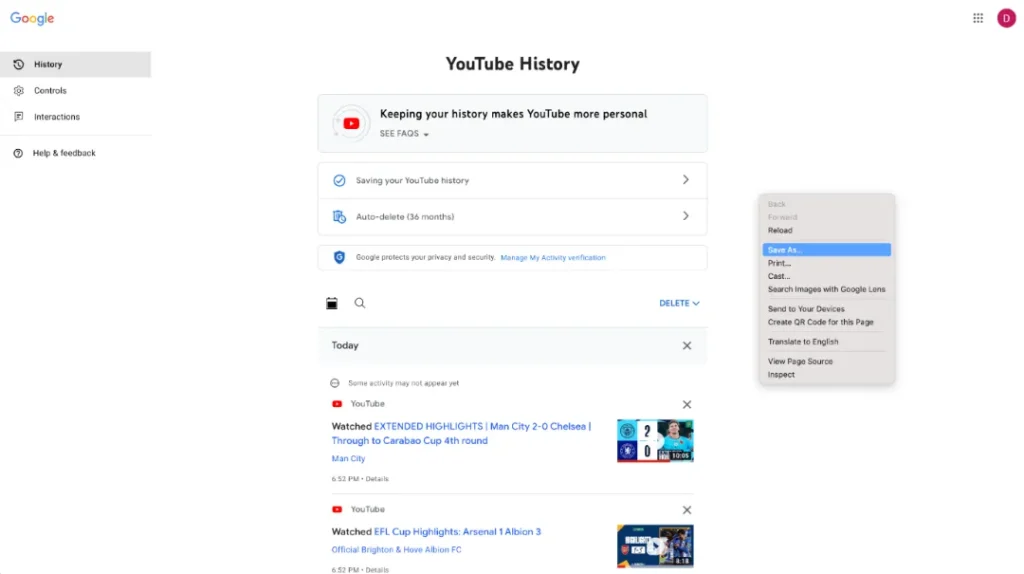Choose Cast... in the context menu

pos(826,276)
